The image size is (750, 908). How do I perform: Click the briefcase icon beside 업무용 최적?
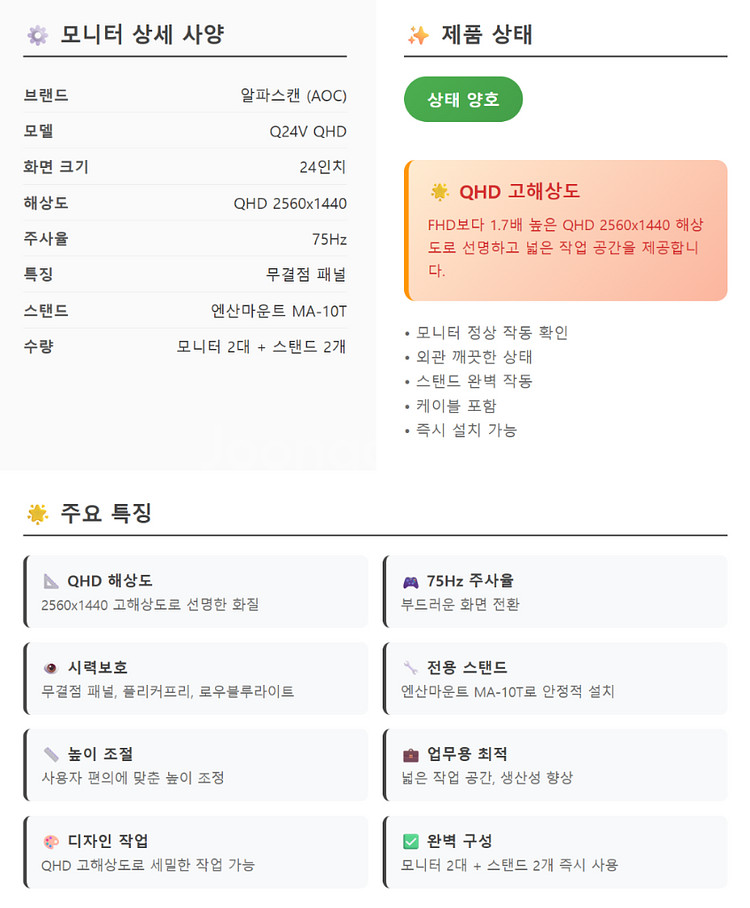[x=411, y=754]
